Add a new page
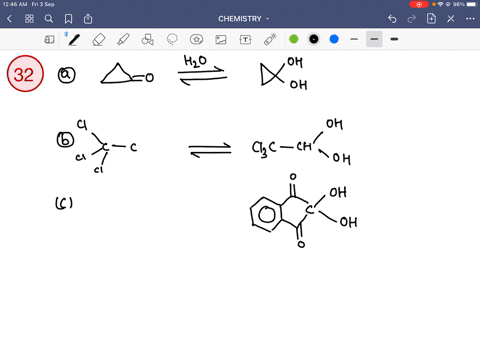Screen dimensions: 480x360 pyautogui.click(x=431, y=19)
